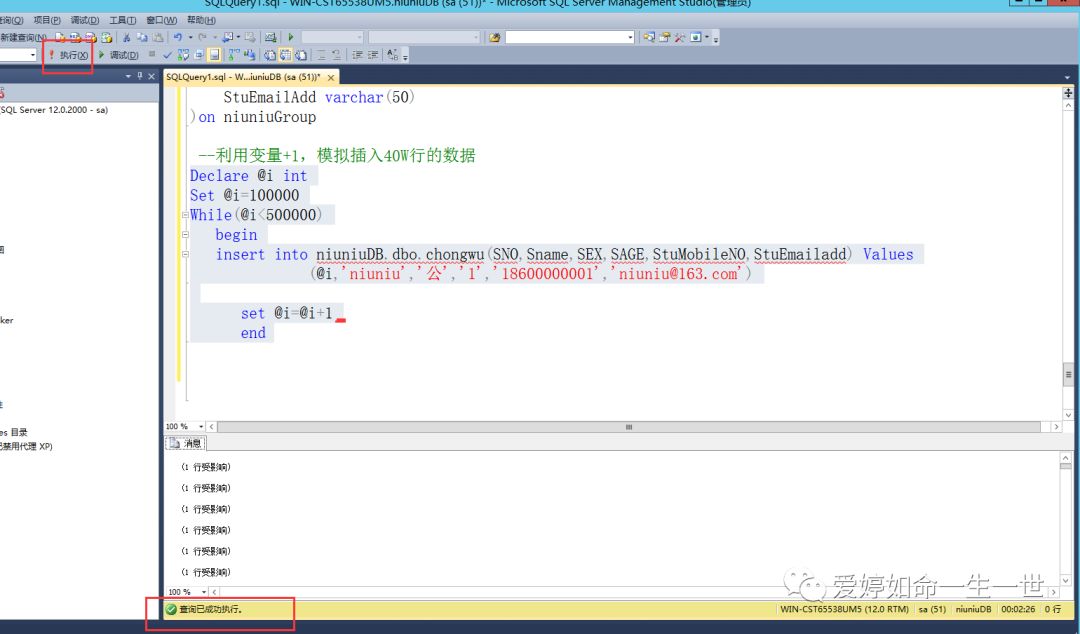This screenshot has height=634, width=1080.
Task: Click editor vertical scrollbar thumb
Action: pyautogui.click(x=1068, y=375)
